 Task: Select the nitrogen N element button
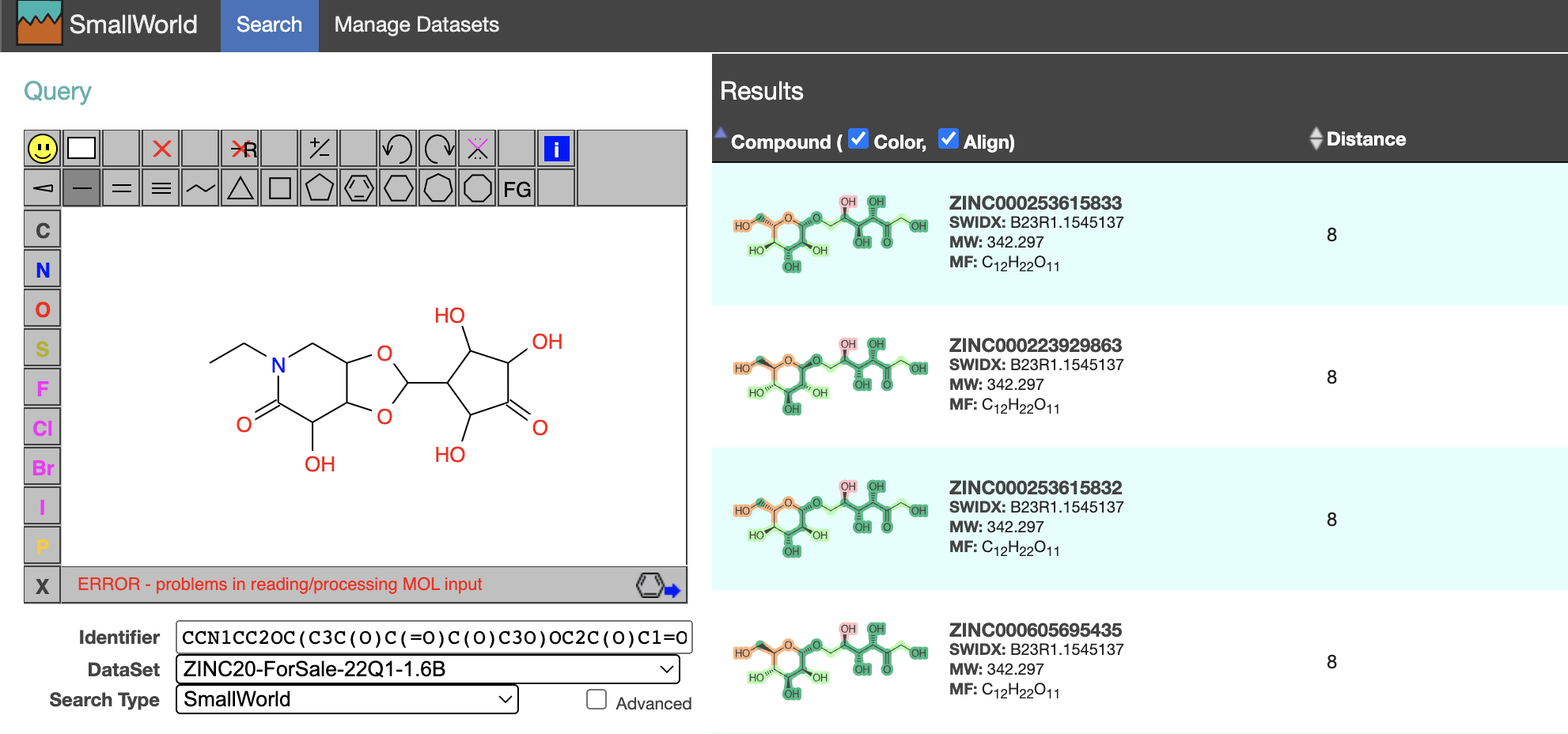tap(43, 271)
